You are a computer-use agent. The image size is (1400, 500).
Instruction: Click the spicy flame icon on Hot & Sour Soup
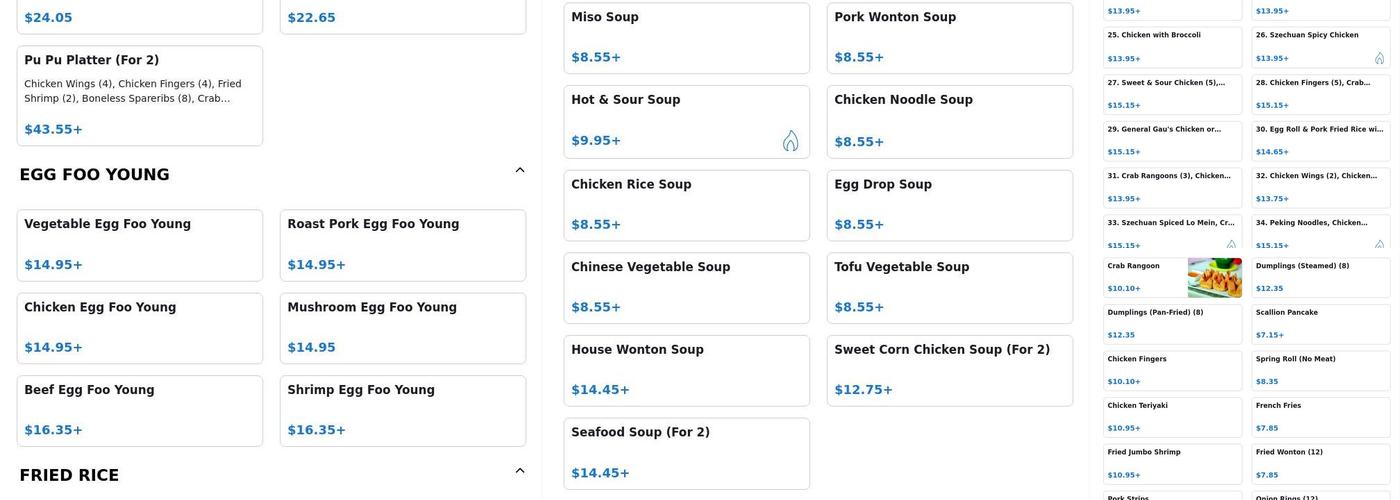click(790, 141)
